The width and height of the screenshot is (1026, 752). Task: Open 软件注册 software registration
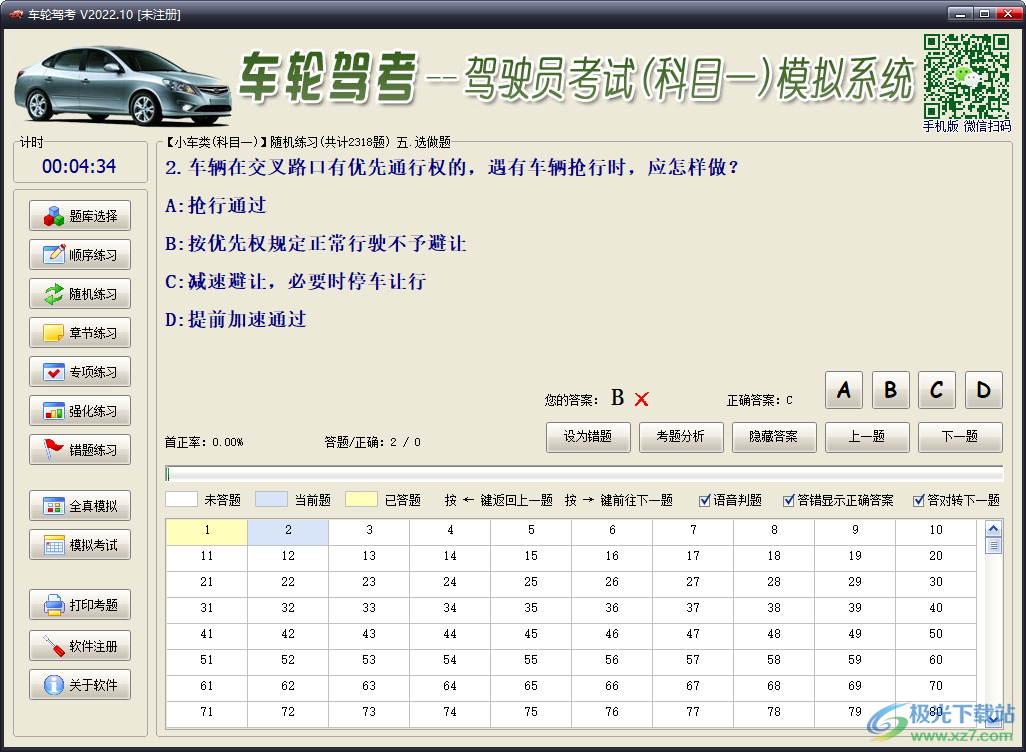[80, 646]
